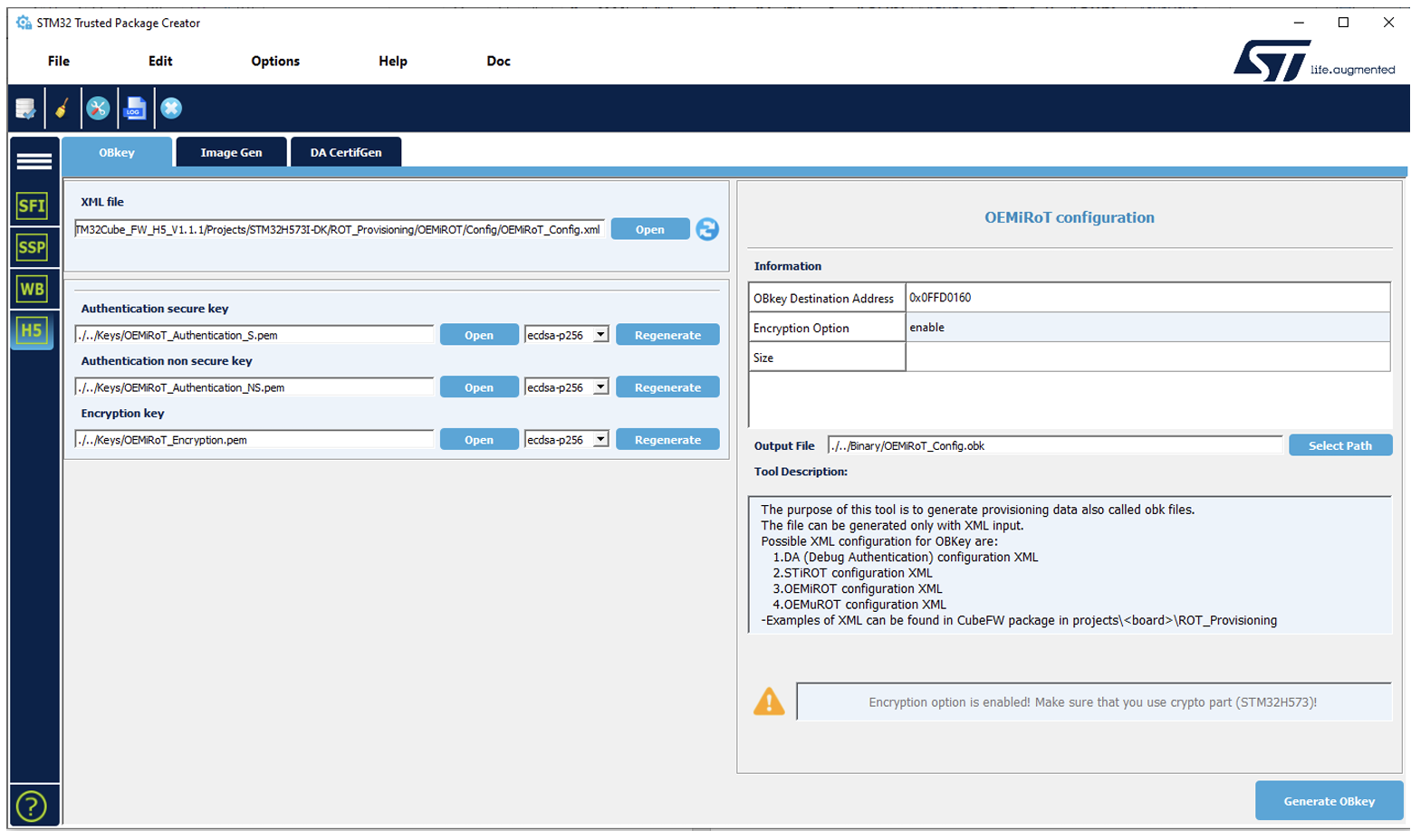
Task: Click the orange warning triangle icon
Action: [x=769, y=702]
